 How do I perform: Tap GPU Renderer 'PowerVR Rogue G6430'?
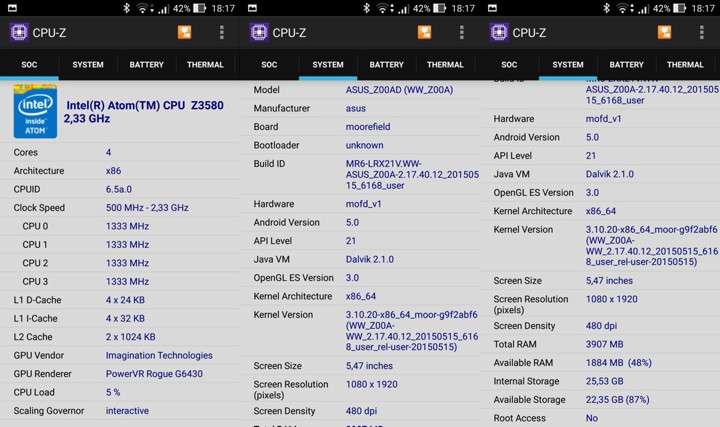pos(154,374)
